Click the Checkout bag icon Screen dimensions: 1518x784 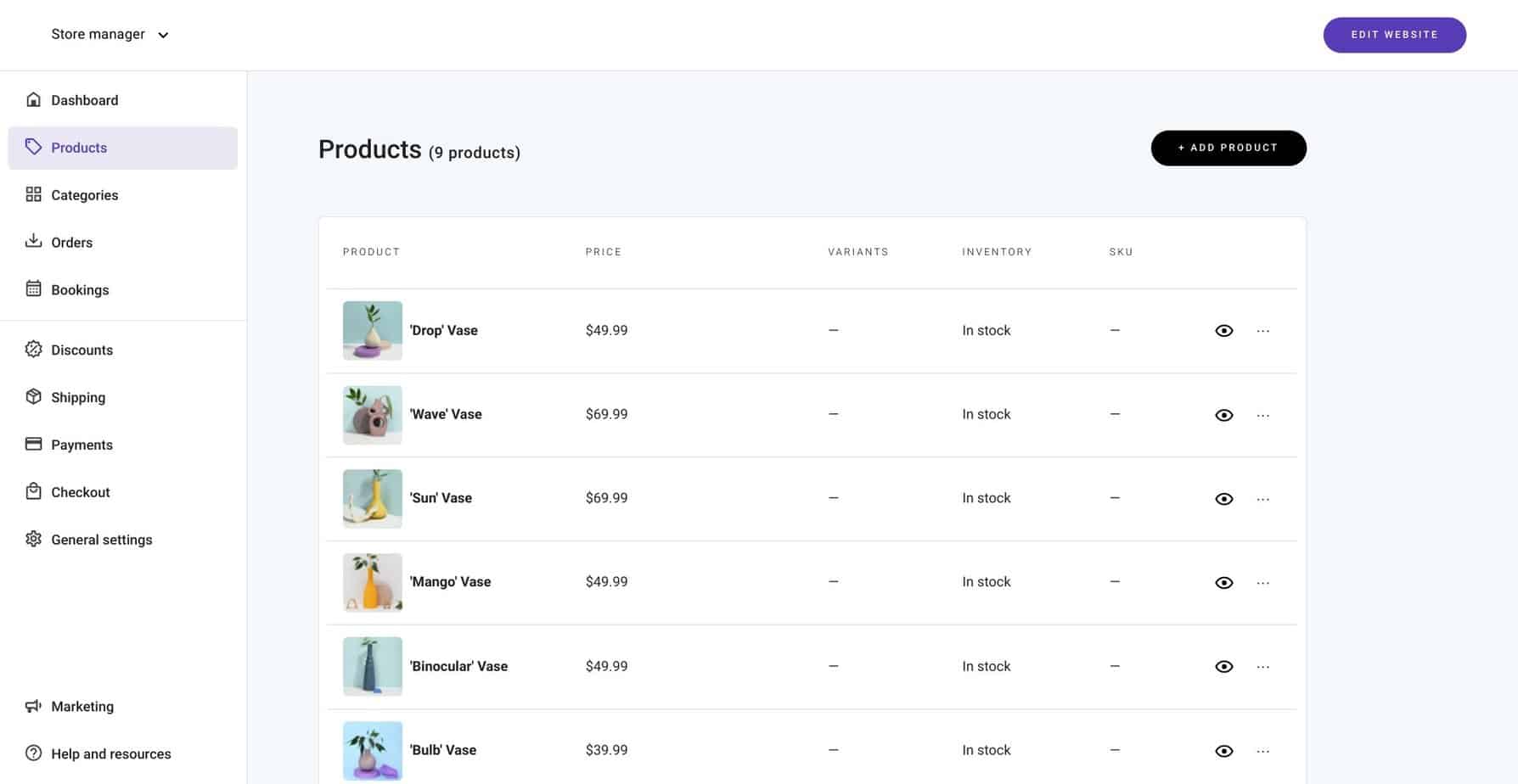(33, 492)
